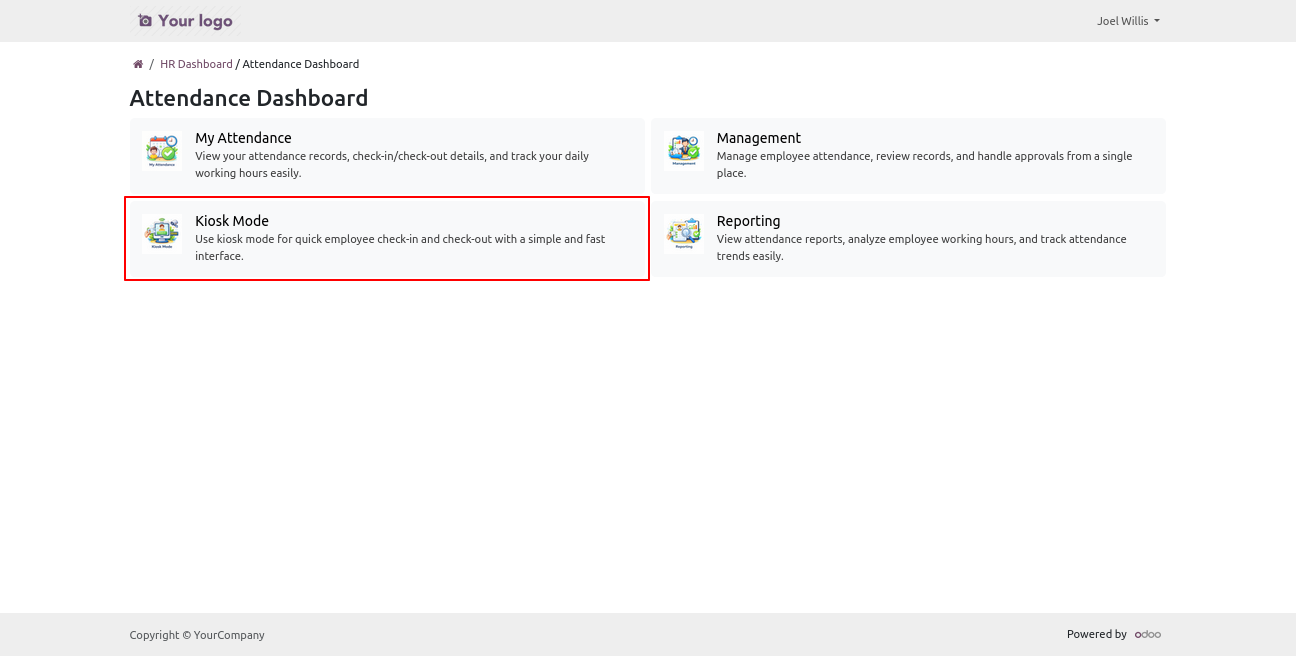Open the Management title link
1296x656 pixels.
[x=758, y=138]
